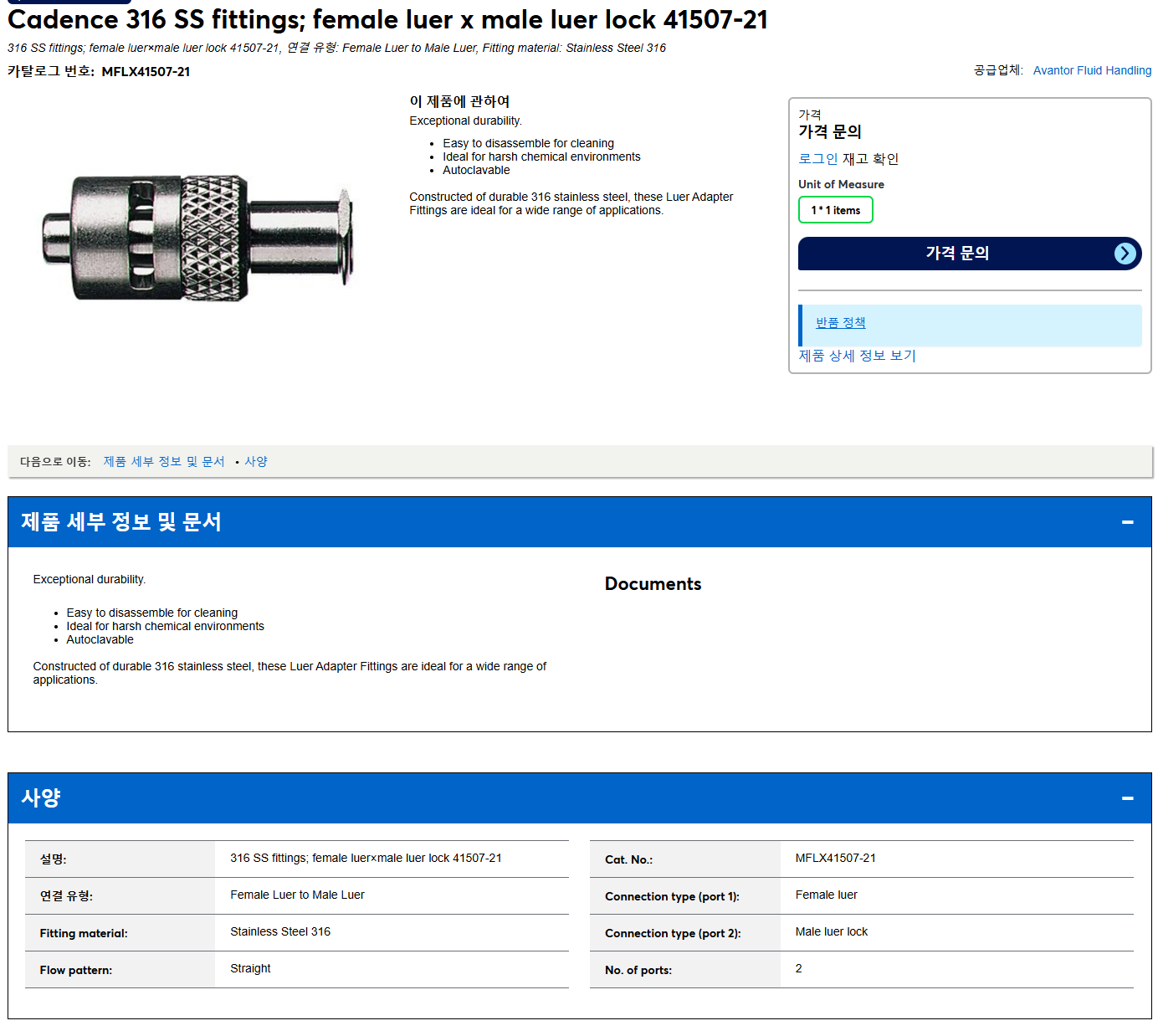
Task: Click the Flow pattern label
Action: click(75, 971)
